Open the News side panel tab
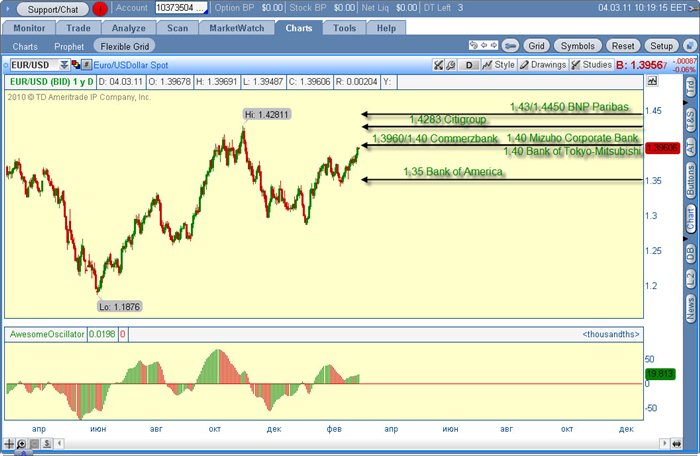 tap(690, 308)
